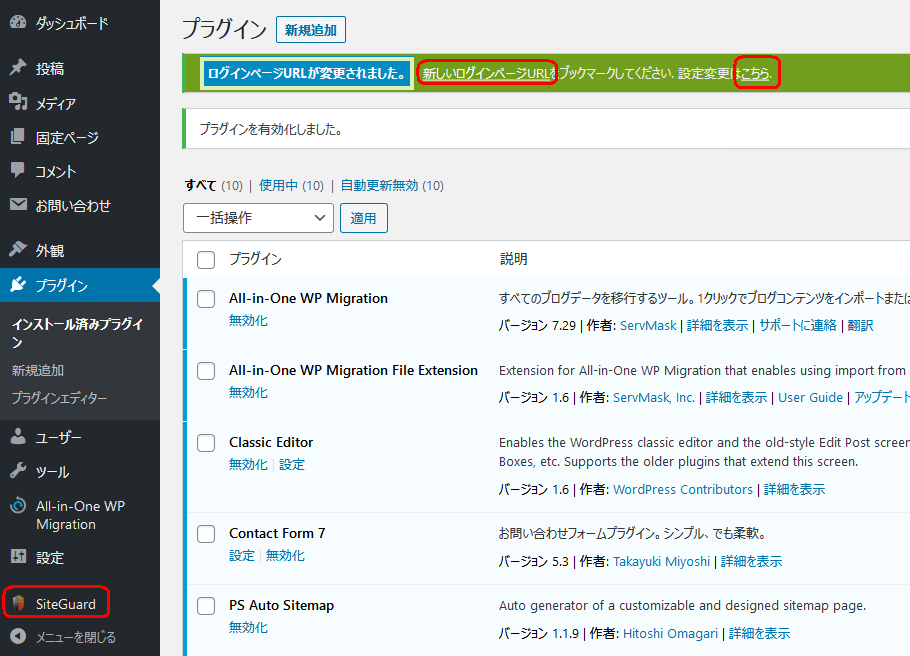910x656 pixels.
Task: Click the pages icon beside 固定ページ
Action: point(18,136)
